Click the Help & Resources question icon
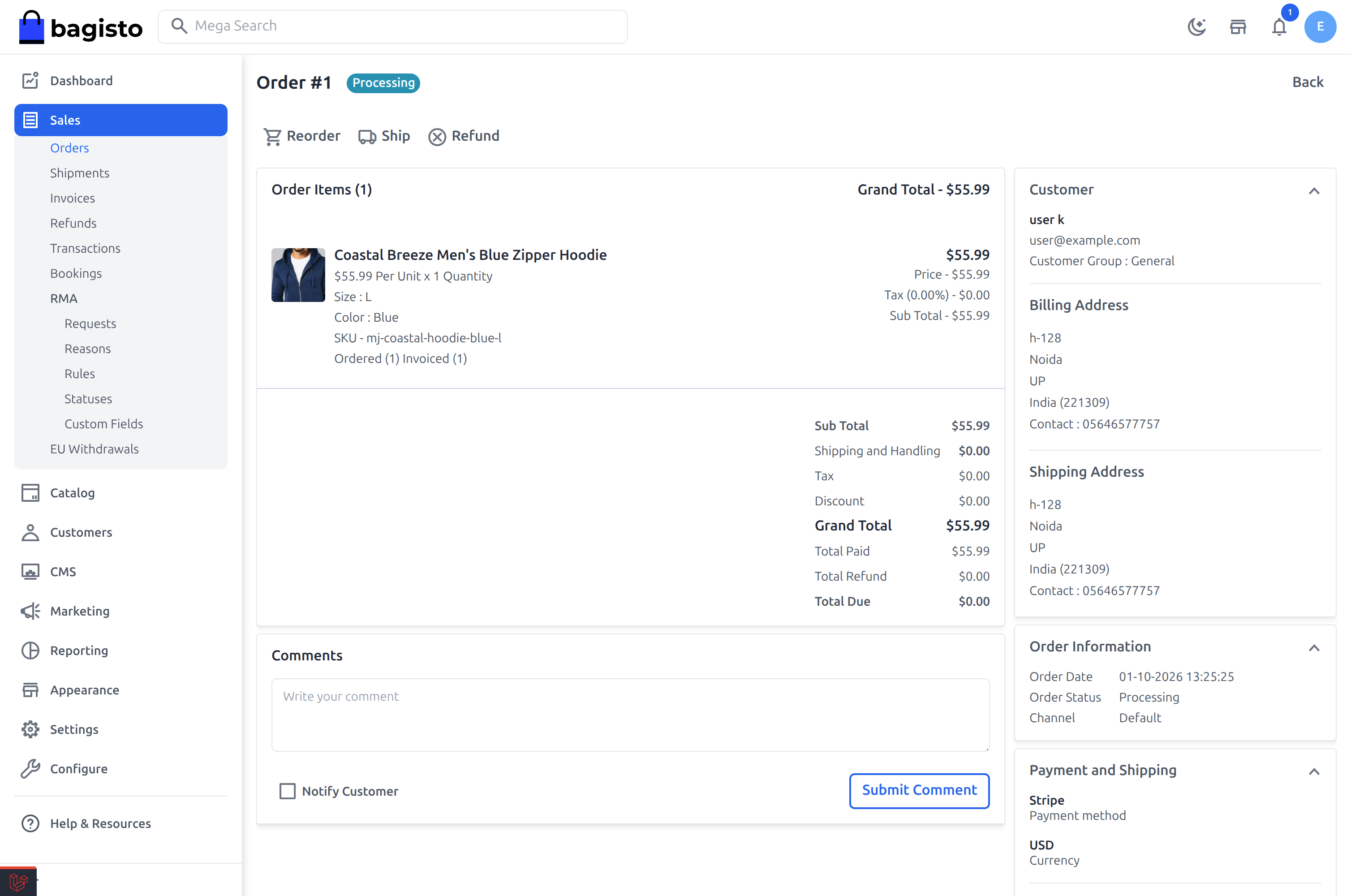Viewport: 1351px width, 896px height. pos(30,823)
